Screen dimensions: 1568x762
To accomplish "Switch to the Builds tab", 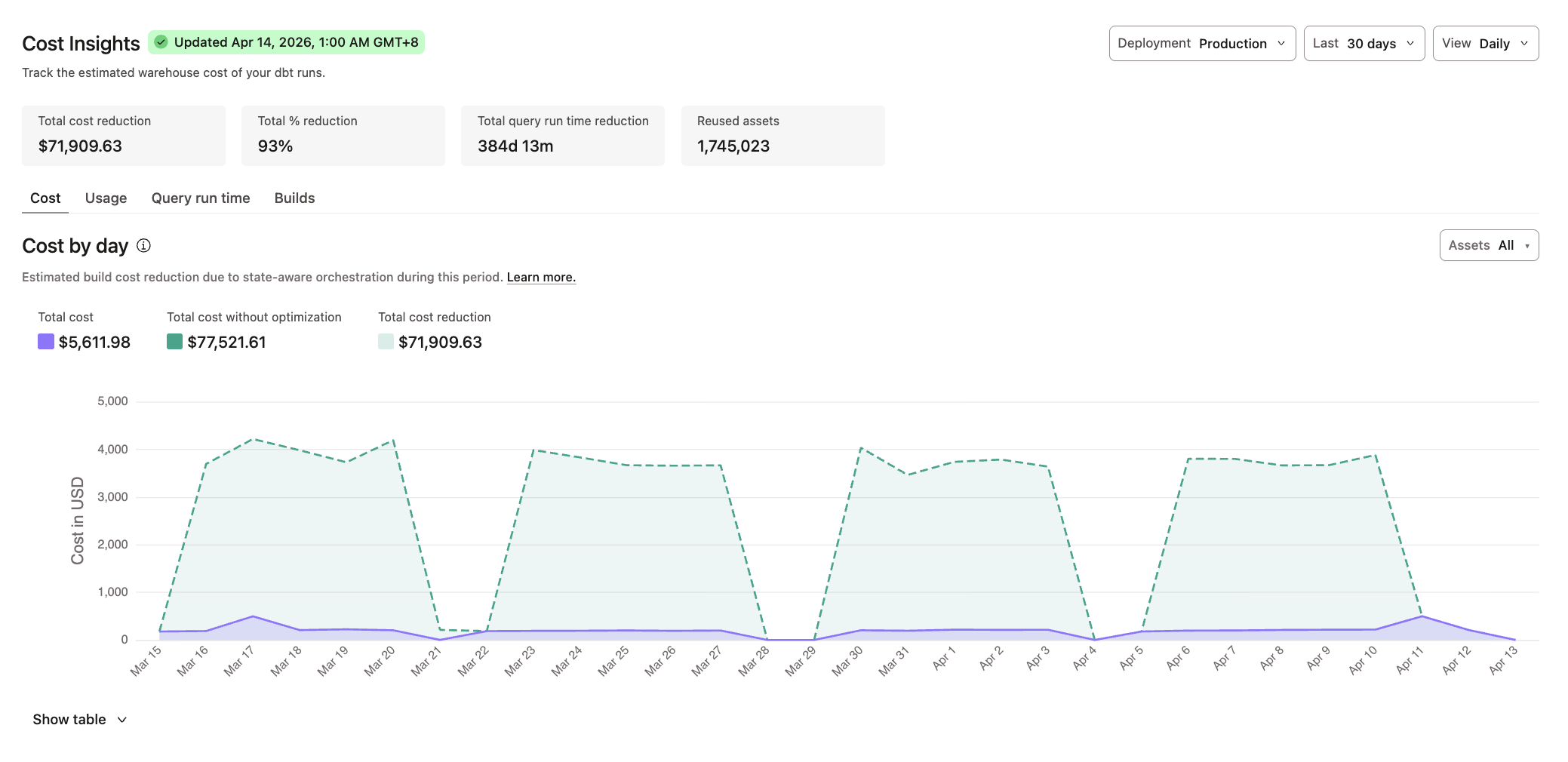I will click(294, 198).
